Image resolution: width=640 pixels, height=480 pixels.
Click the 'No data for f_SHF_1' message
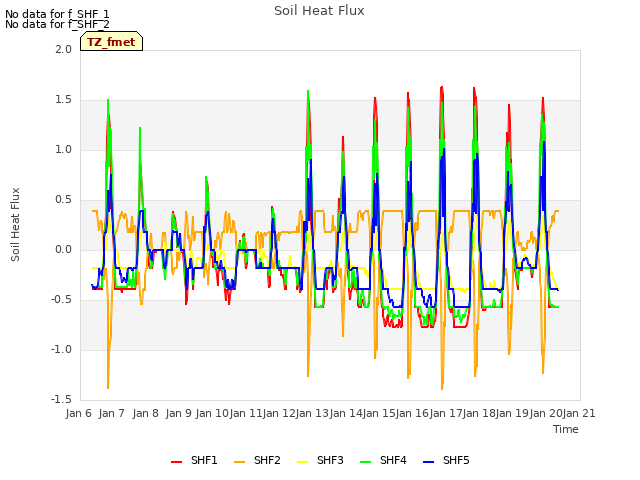(57, 14)
